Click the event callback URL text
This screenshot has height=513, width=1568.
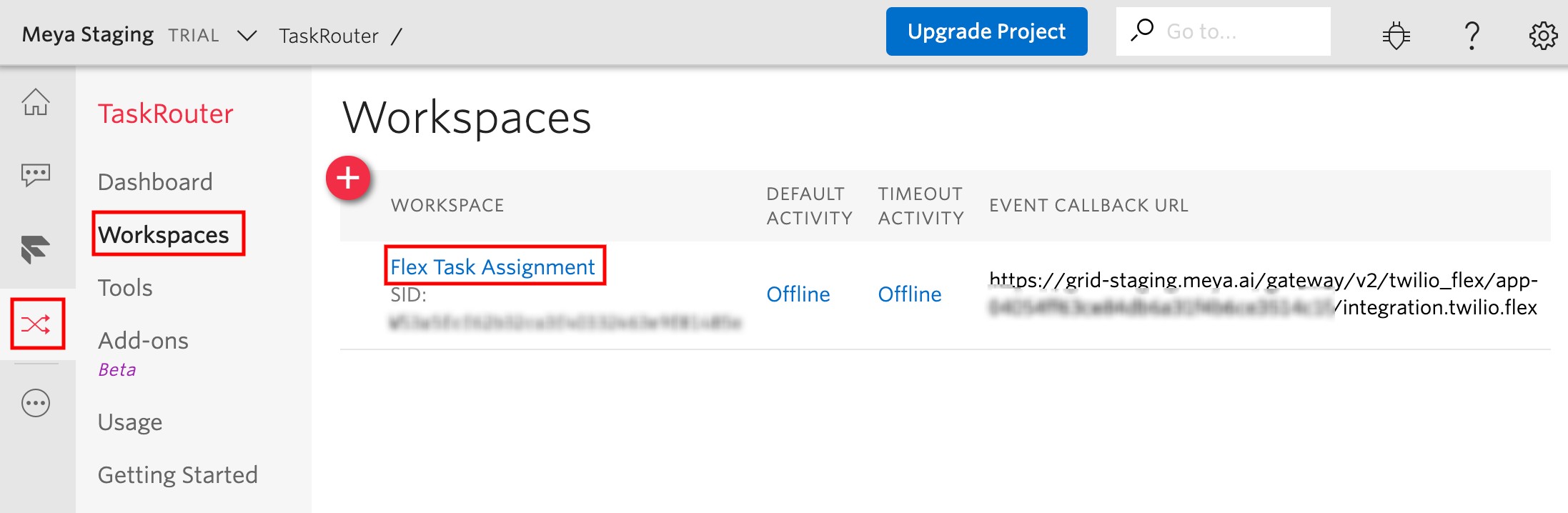pyautogui.click(x=1264, y=294)
